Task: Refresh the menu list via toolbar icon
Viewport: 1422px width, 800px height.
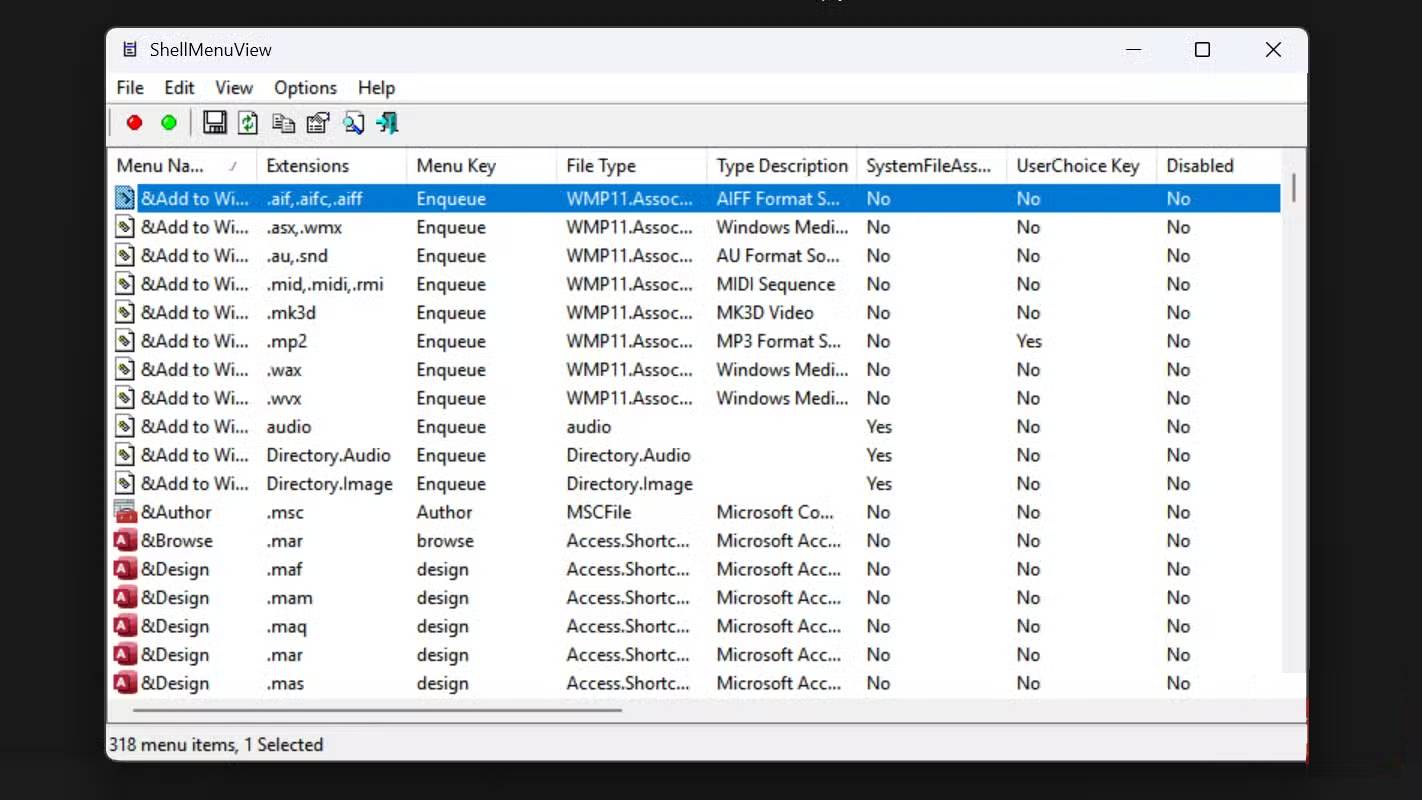Action: (248, 123)
